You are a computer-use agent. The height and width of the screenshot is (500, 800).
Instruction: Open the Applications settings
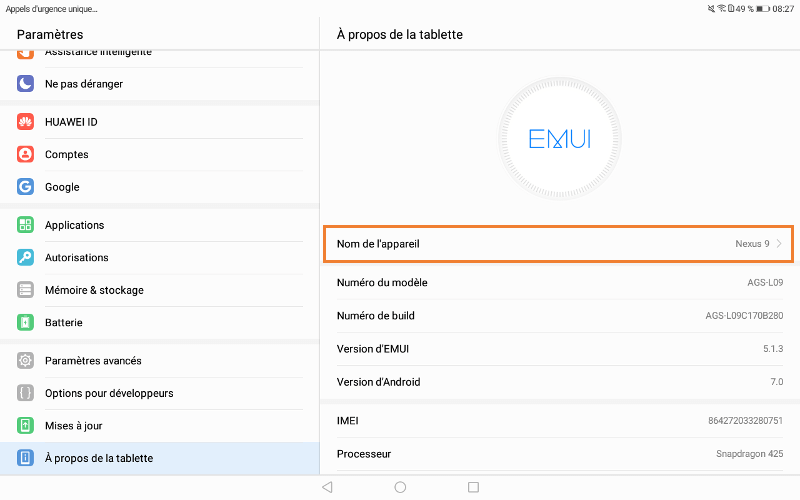click(160, 225)
